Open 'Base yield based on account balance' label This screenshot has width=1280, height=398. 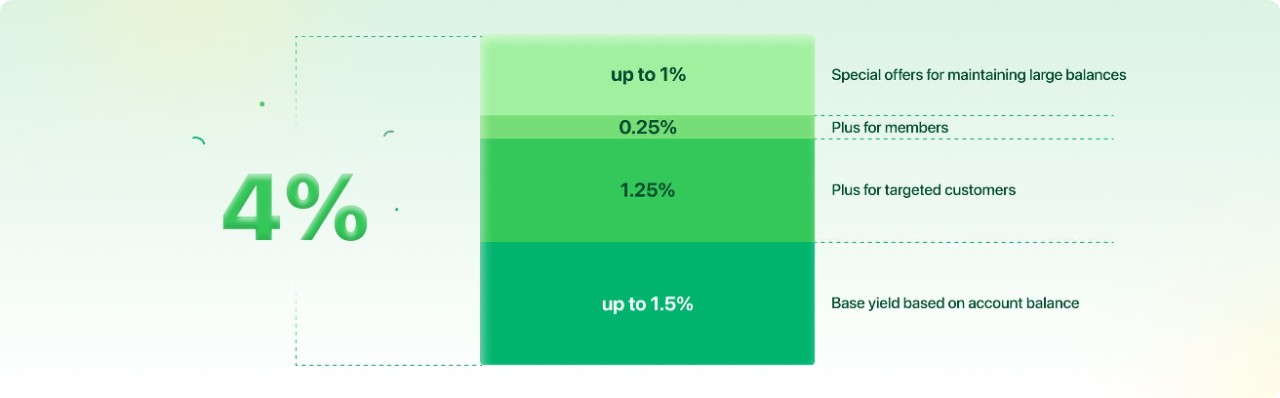click(x=955, y=303)
